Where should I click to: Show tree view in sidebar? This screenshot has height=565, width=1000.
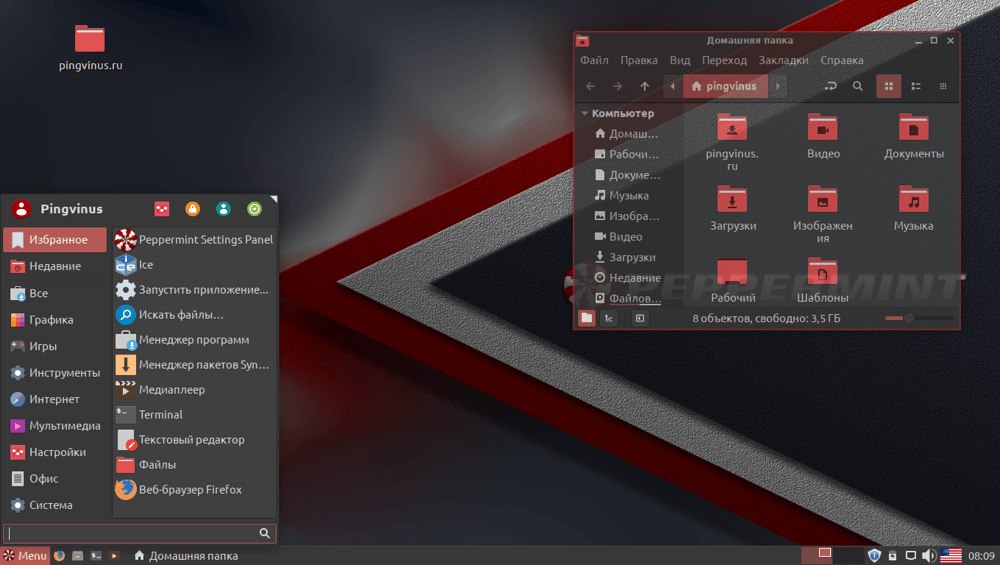pyautogui.click(x=609, y=318)
